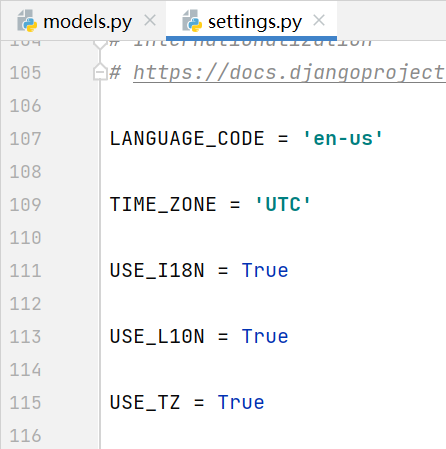
Task: Place cursor on TIME_ZONE variable
Action: coord(163,205)
